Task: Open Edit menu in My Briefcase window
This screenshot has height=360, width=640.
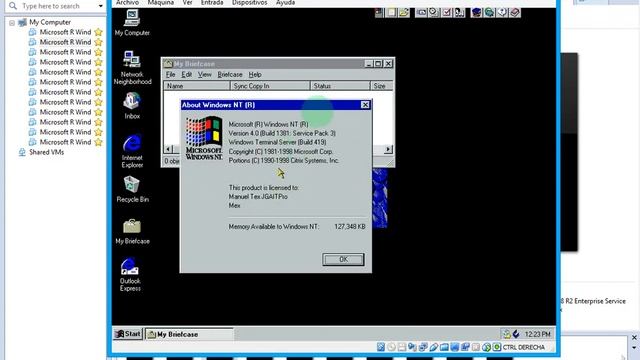Action: [187, 75]
